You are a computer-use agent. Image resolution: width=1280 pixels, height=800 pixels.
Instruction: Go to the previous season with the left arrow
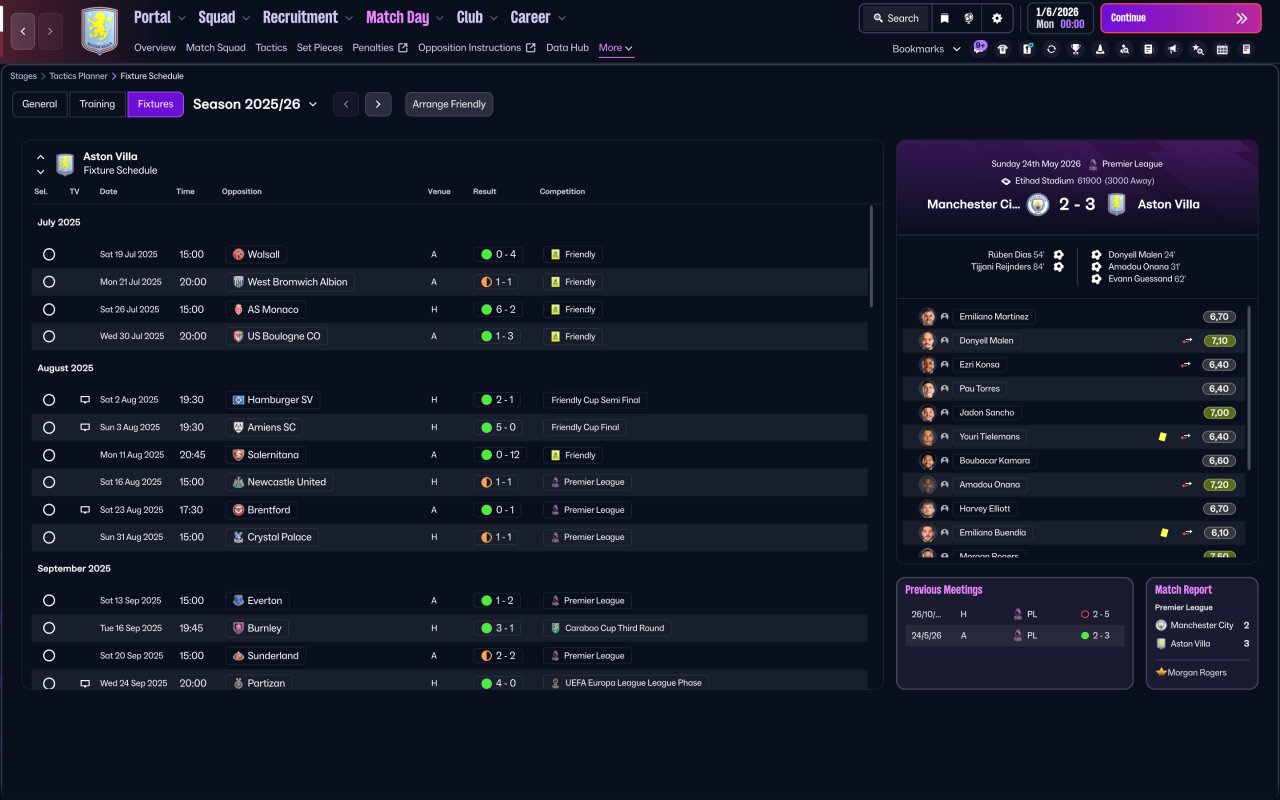coord(346,104)
